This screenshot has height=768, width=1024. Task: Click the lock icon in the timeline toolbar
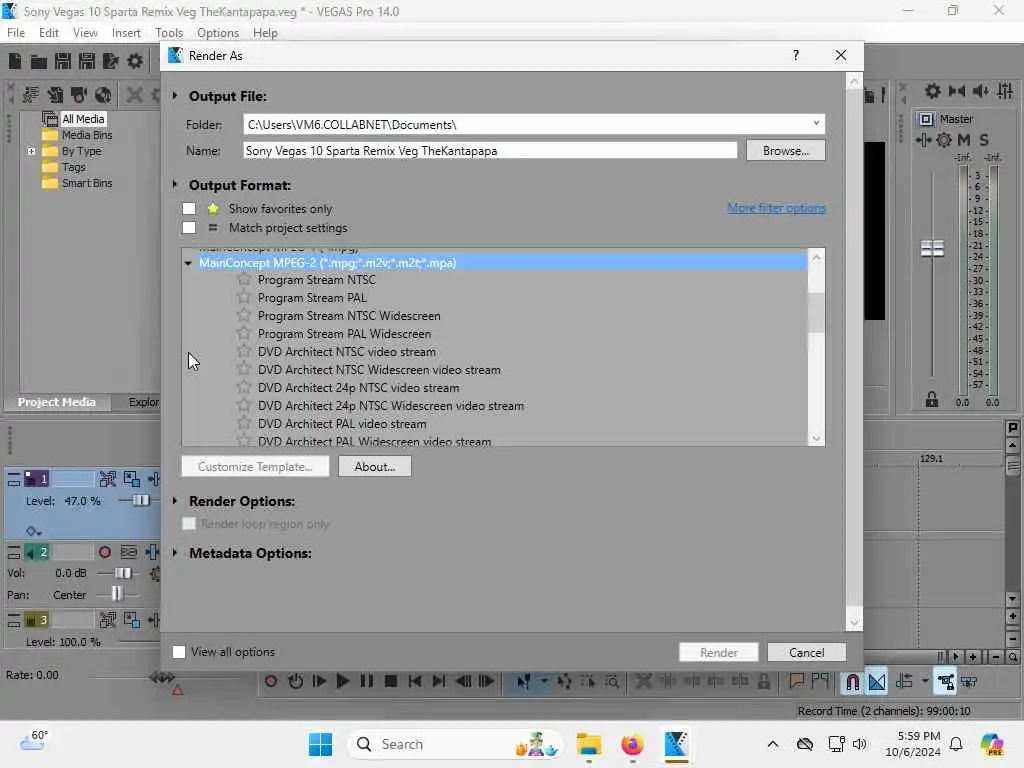[763, 681]
